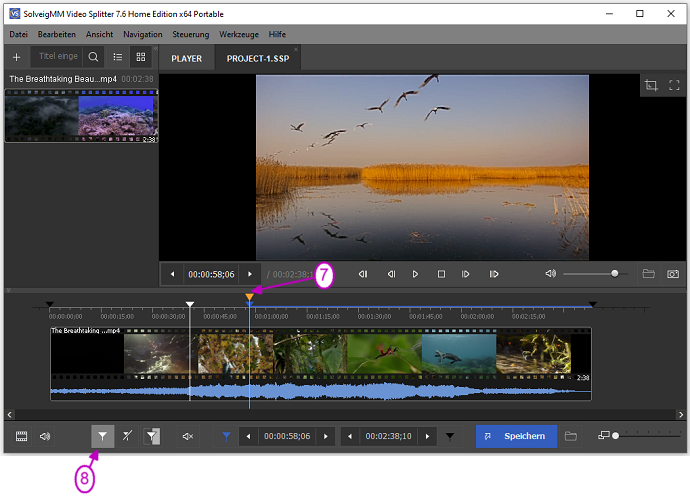
Task: Click the blue start marker icon
Action: tap(226, 436)
